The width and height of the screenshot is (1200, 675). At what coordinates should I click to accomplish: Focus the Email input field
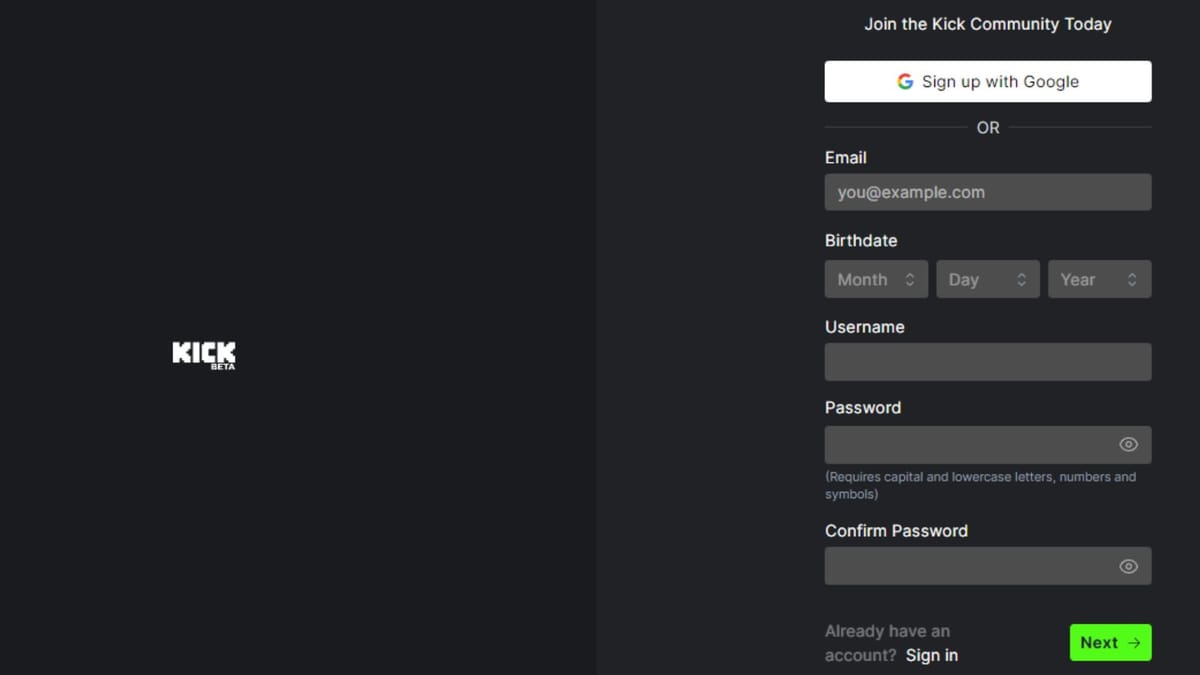(x=988, y=192)
